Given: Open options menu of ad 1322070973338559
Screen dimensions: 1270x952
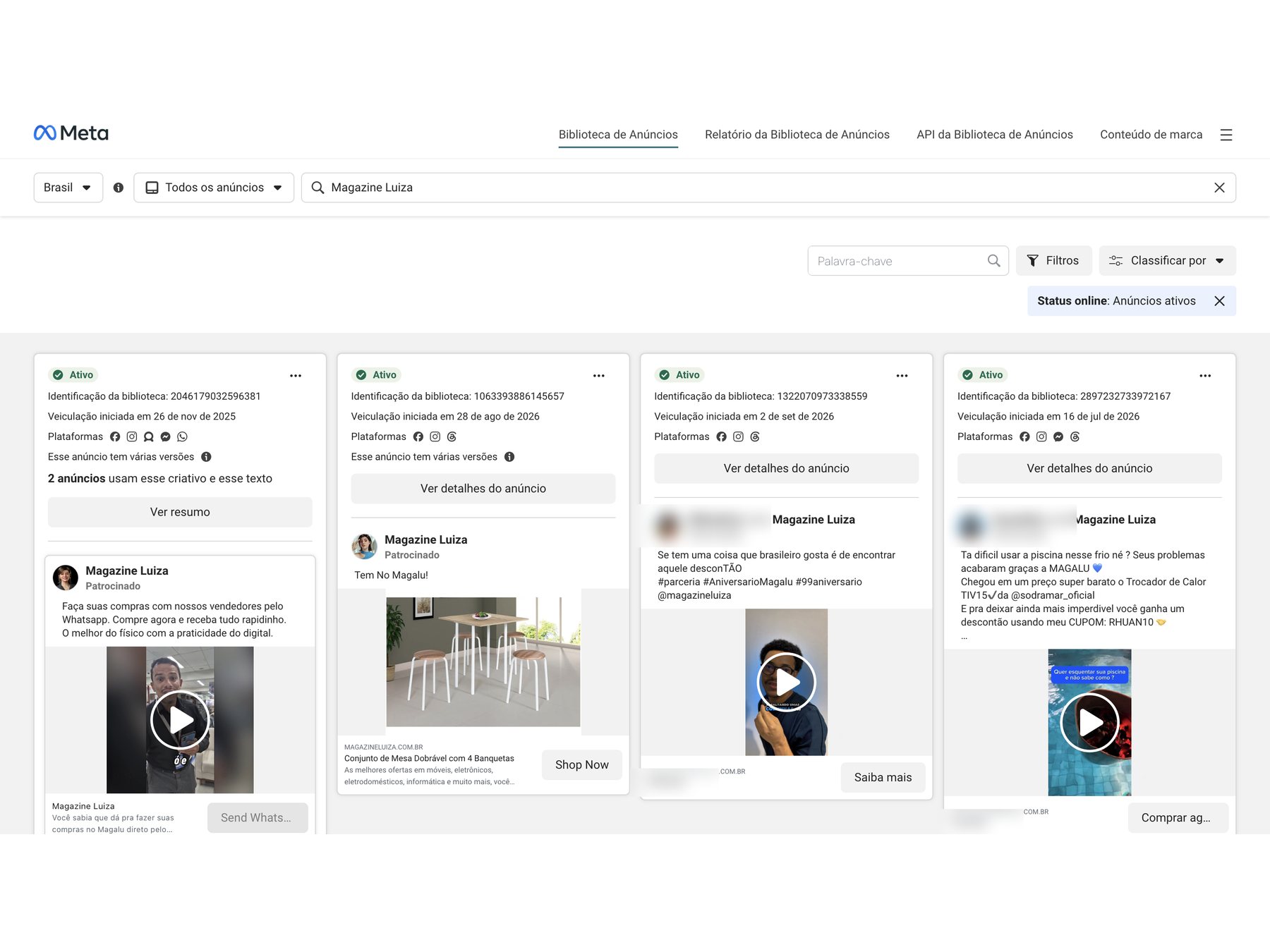Looking at the screenshot, I should [x=902, y=376].
